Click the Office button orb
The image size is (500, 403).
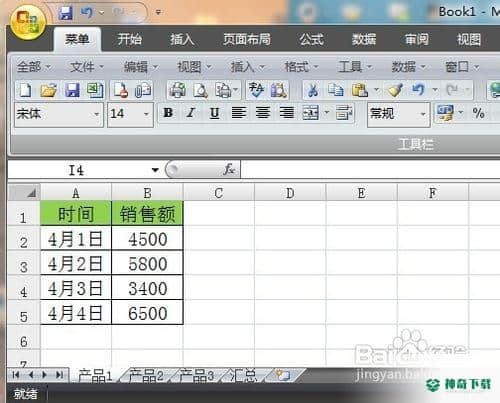coord(28,22)
